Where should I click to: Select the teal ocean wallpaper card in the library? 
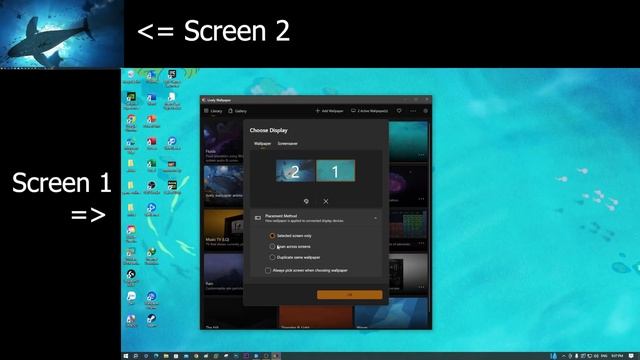tap(408, 141)
